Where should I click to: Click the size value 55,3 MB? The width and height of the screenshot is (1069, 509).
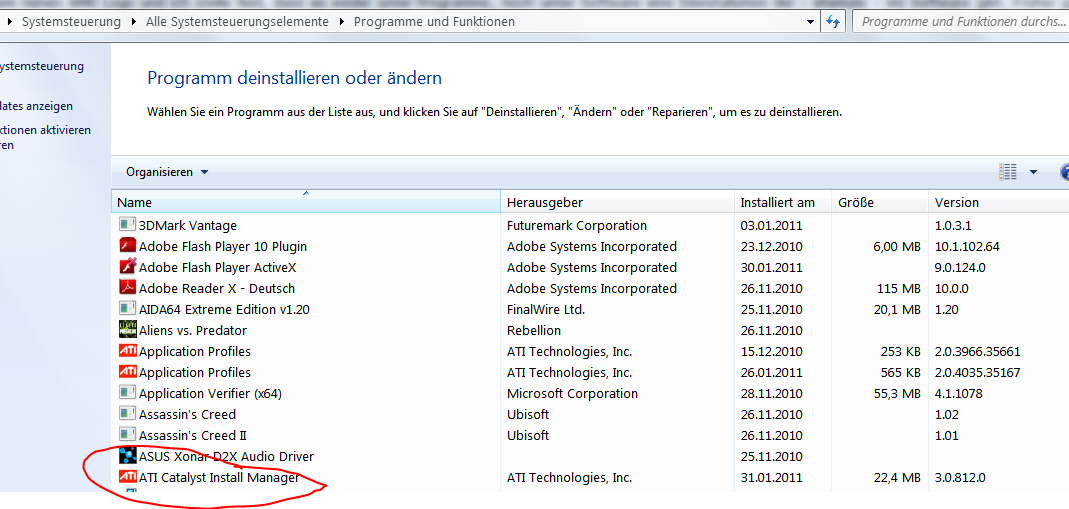pos(897,394)
